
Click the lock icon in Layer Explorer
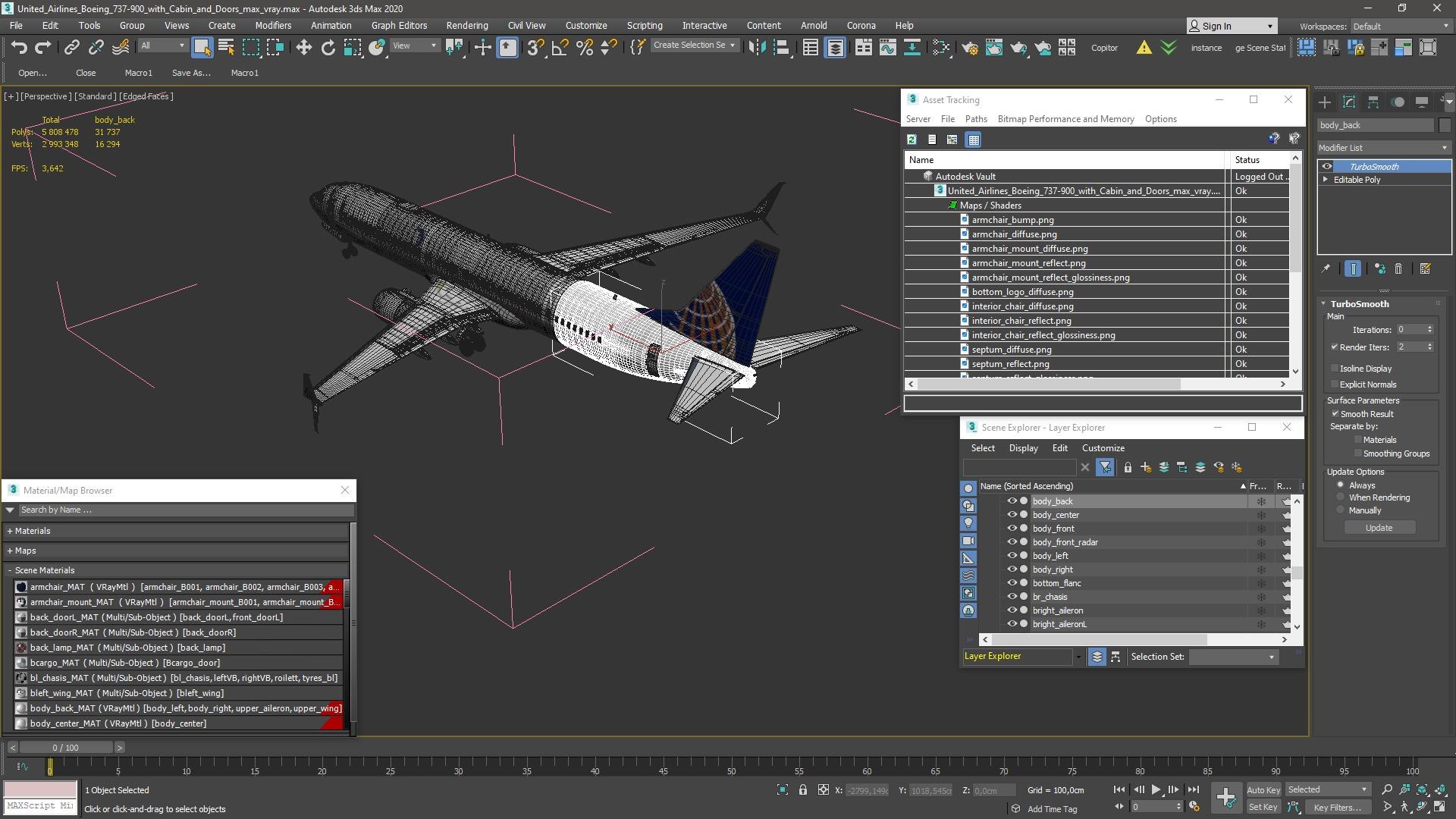1128,467
